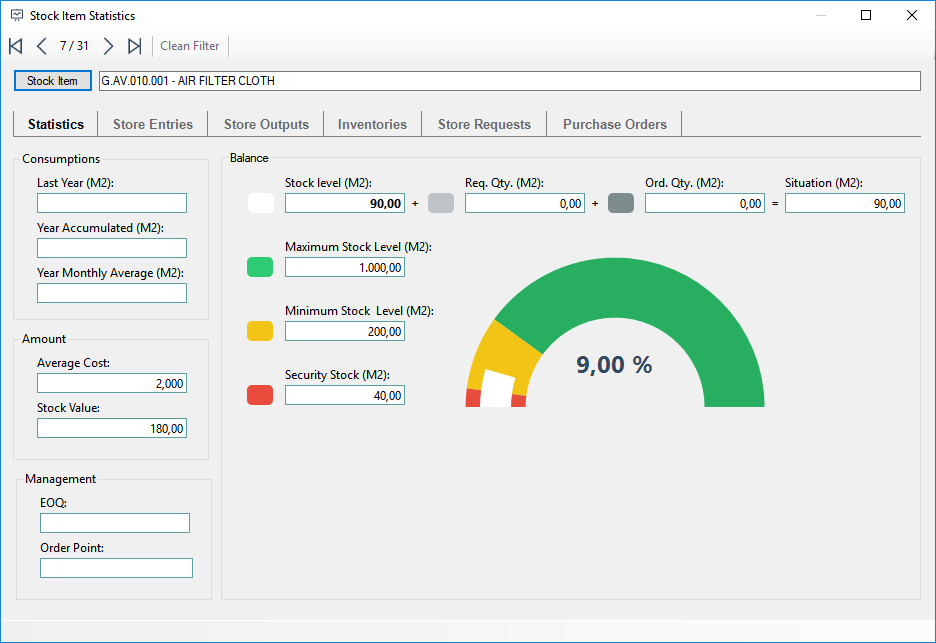Select the Purchase Orders tab
Image resolution: width=936 pixels, height=643 pixels.
[x=615, y=124]
